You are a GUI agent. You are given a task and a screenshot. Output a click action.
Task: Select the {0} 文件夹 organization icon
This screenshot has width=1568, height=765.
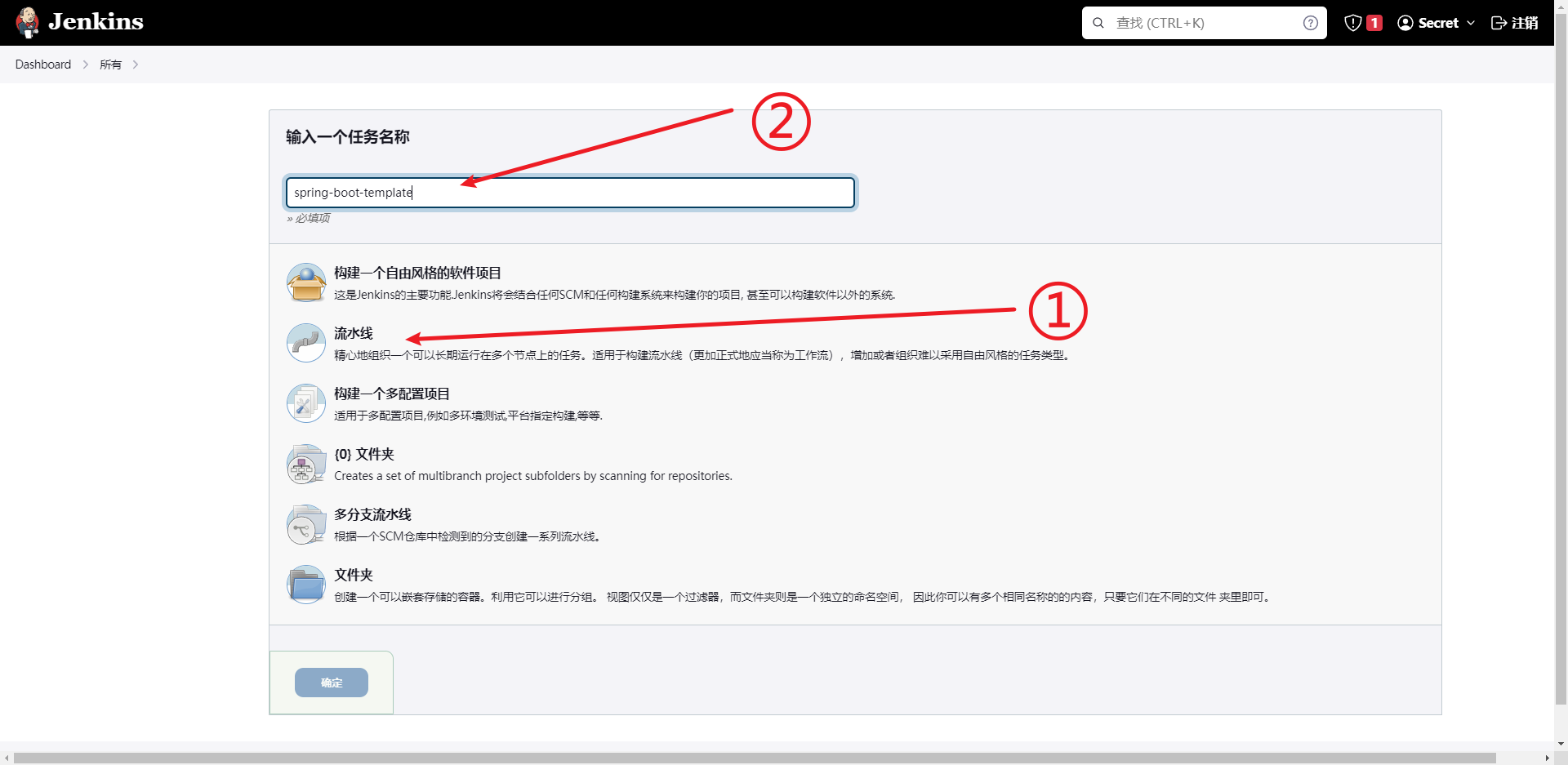pos(306,464)
